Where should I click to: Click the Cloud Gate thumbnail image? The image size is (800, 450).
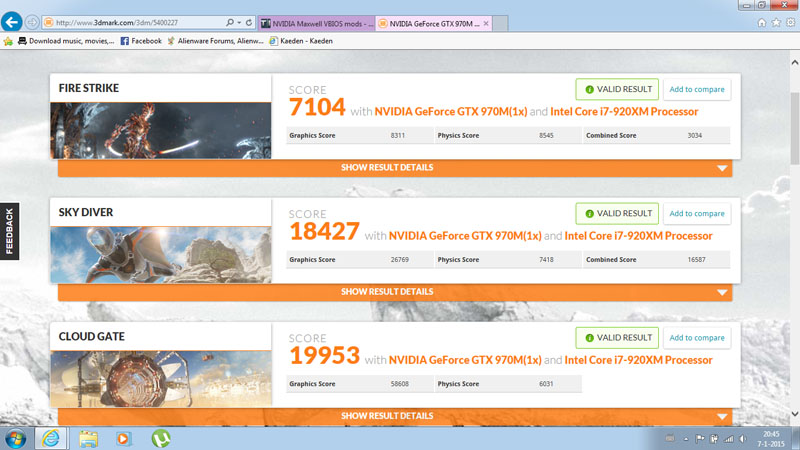click(161, 379)
